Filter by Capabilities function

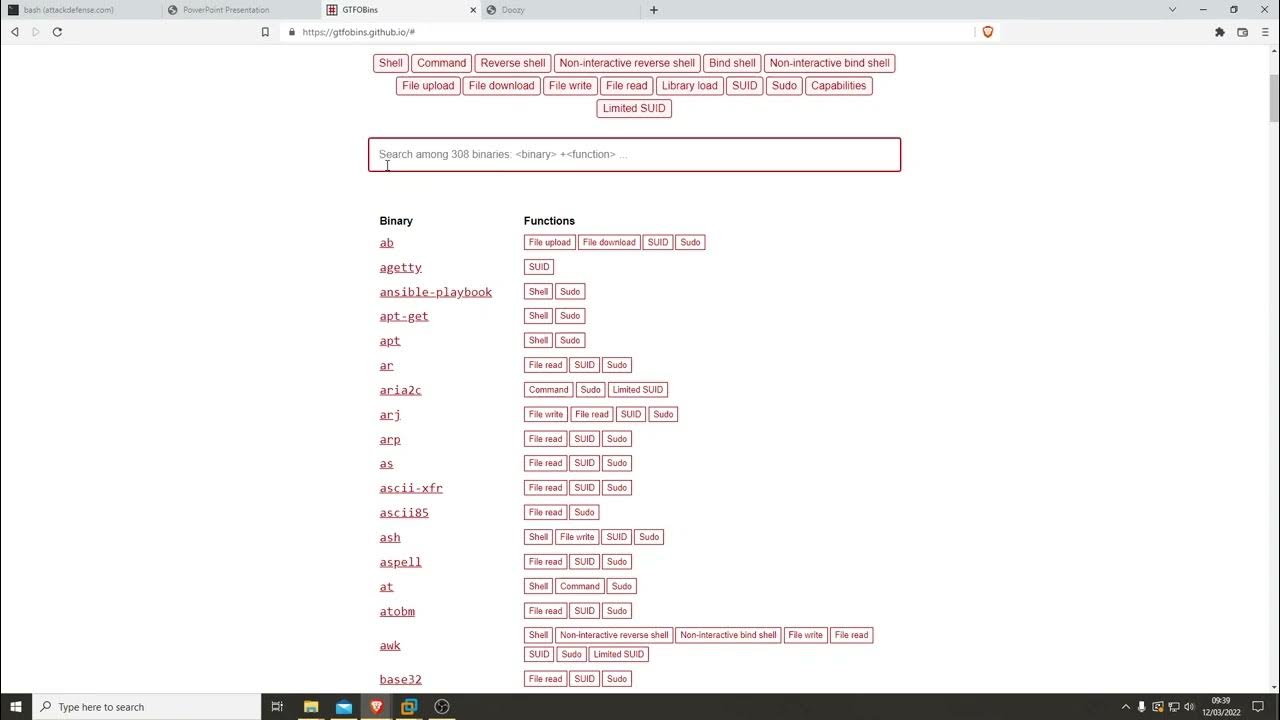click(838, 86)
